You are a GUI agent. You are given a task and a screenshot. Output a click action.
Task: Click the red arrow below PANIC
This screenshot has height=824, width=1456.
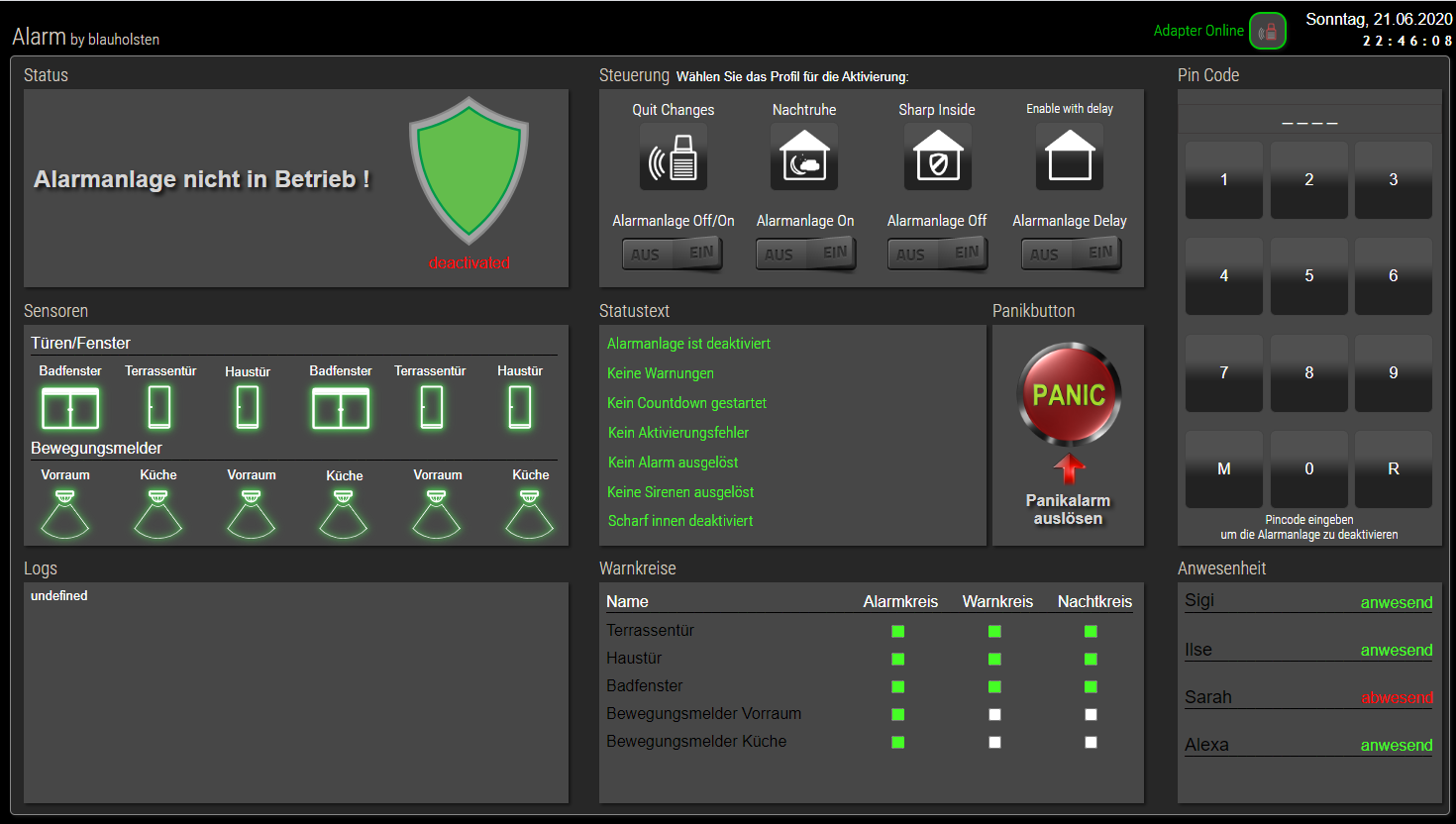tap(1069, 468)
